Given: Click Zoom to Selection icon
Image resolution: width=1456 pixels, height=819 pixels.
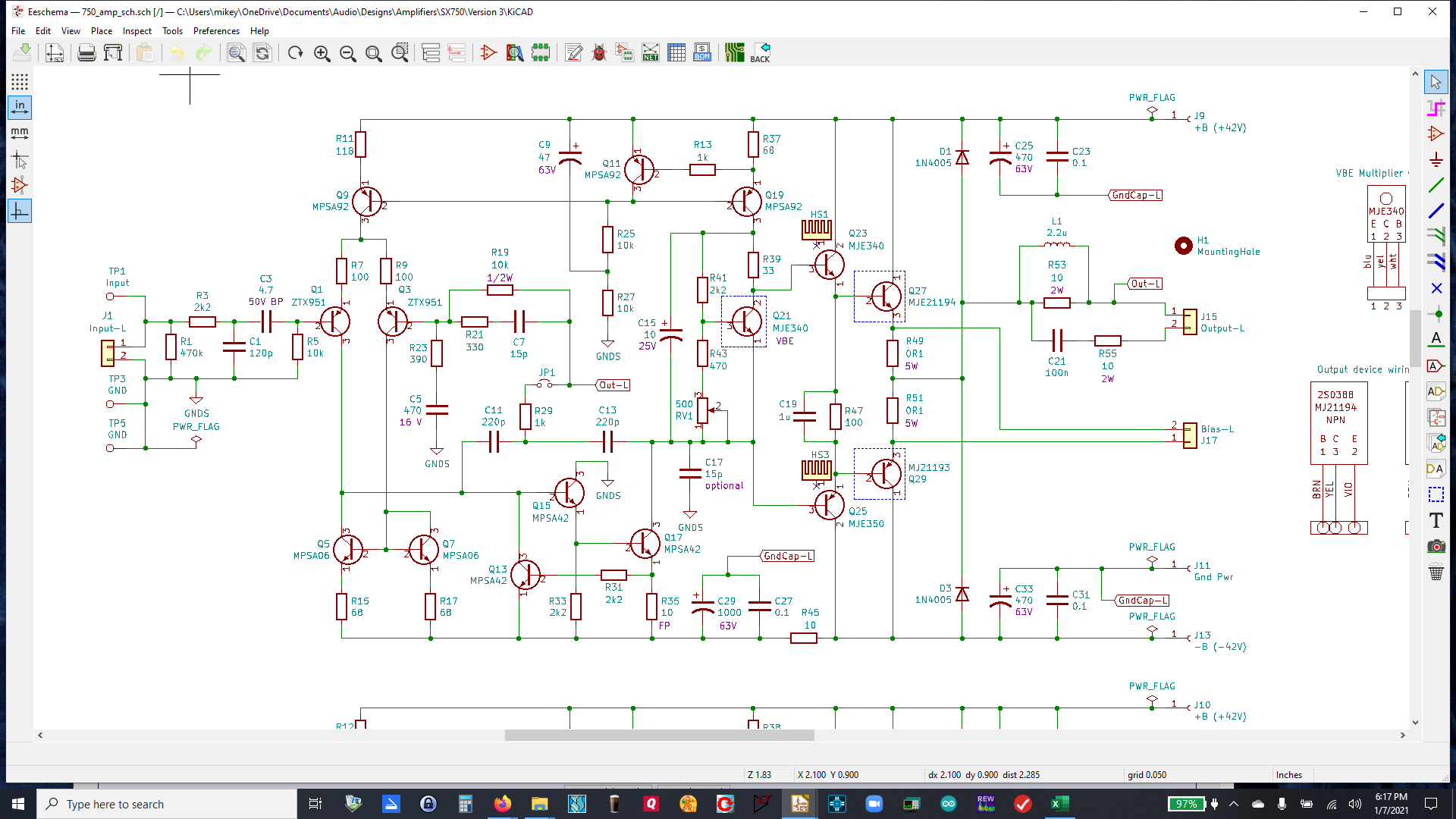Looking at the screenshot, I should [400, 52].
